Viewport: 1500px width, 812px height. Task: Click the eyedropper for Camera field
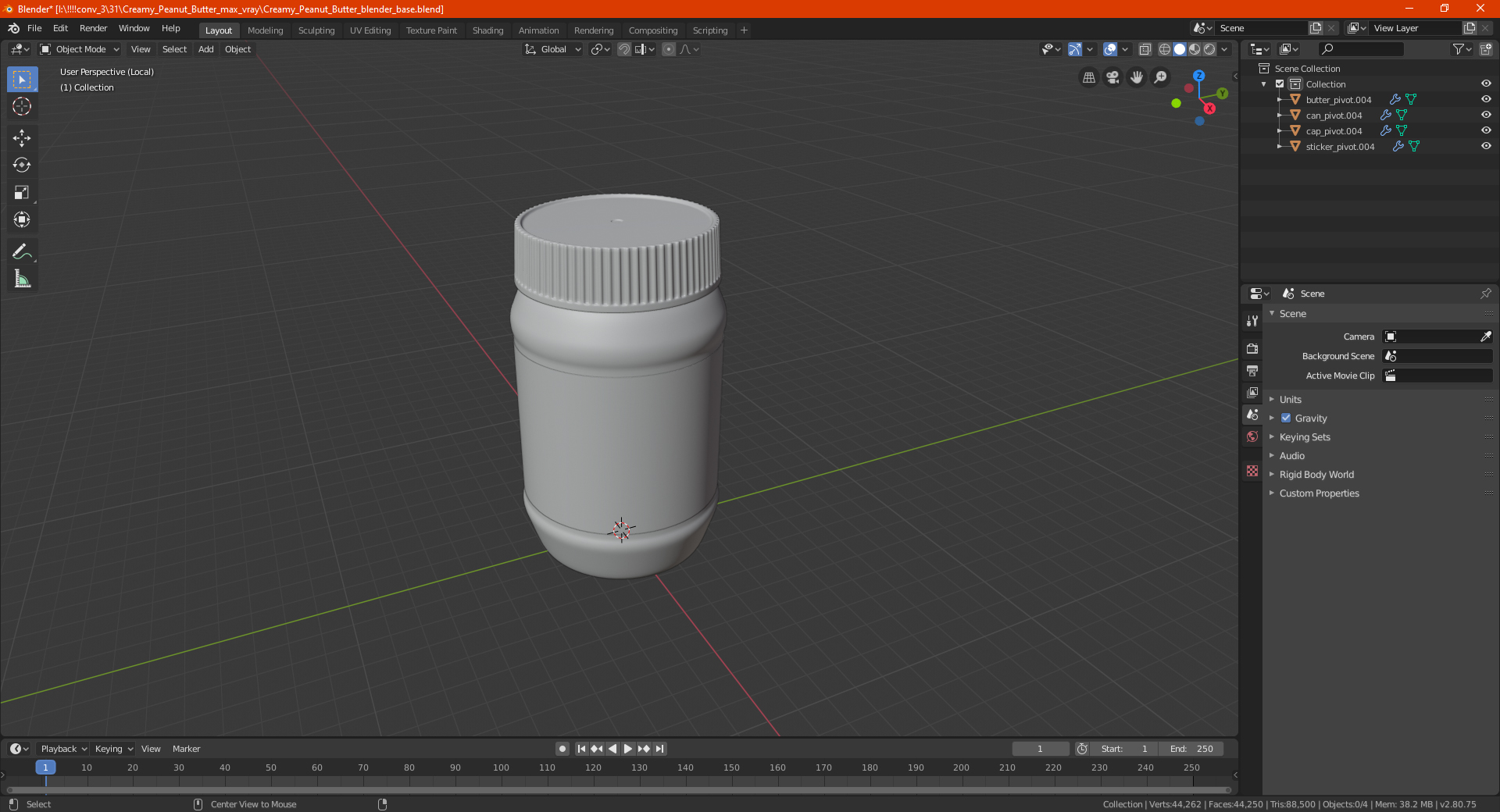click(x=1485, y=337)
